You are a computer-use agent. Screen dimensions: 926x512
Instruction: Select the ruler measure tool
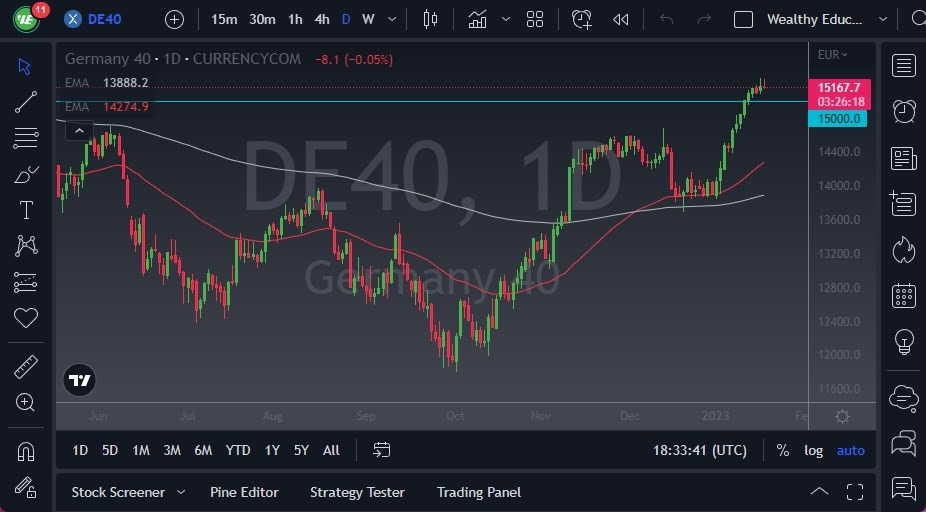pyautogui.click(x=26, y=367)
